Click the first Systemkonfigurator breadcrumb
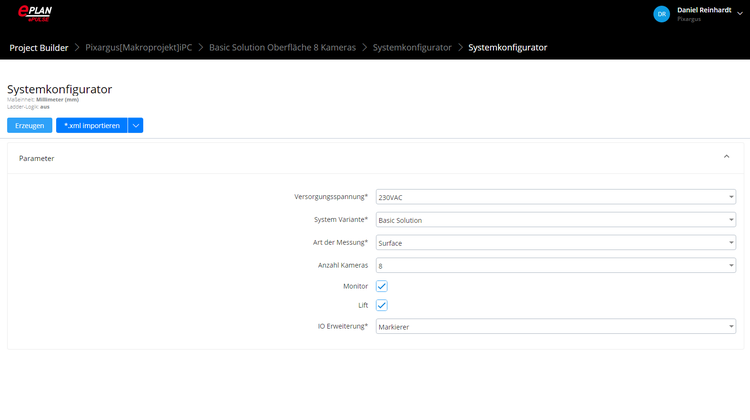Screen dimensions: 750x420 [x=411, y=47]
